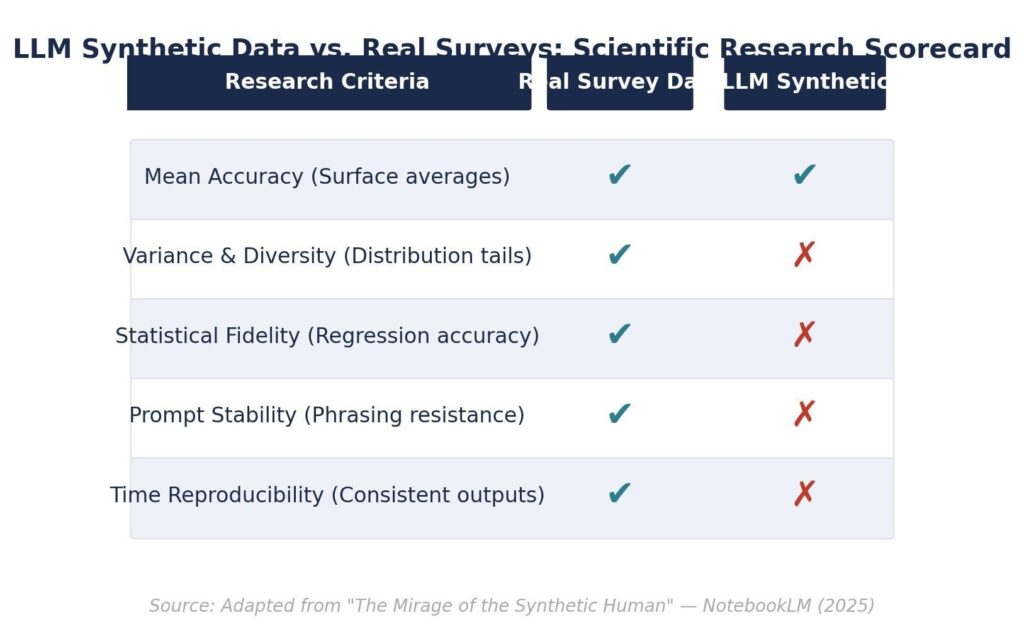This screenshot has width=1024, height=637.
Task: Click LLM Synthetic red X for Prompt Stability
Action: (804, 415)
